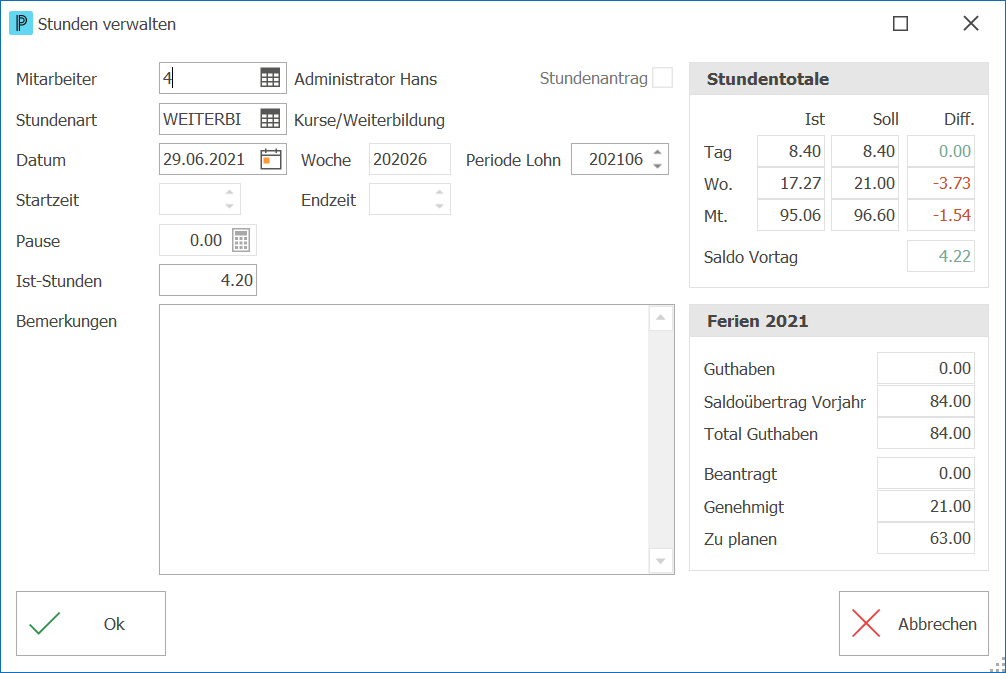The width and height of the screenshot is (1006, 673).
Task: Open the Stundenart lookup table icon
Action: click(270, 119)
